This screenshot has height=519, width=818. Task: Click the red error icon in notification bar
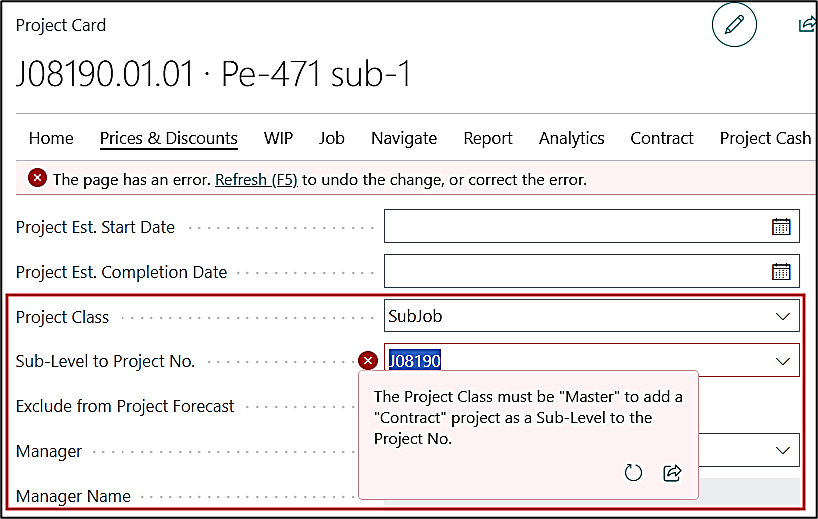pos(37,178)
